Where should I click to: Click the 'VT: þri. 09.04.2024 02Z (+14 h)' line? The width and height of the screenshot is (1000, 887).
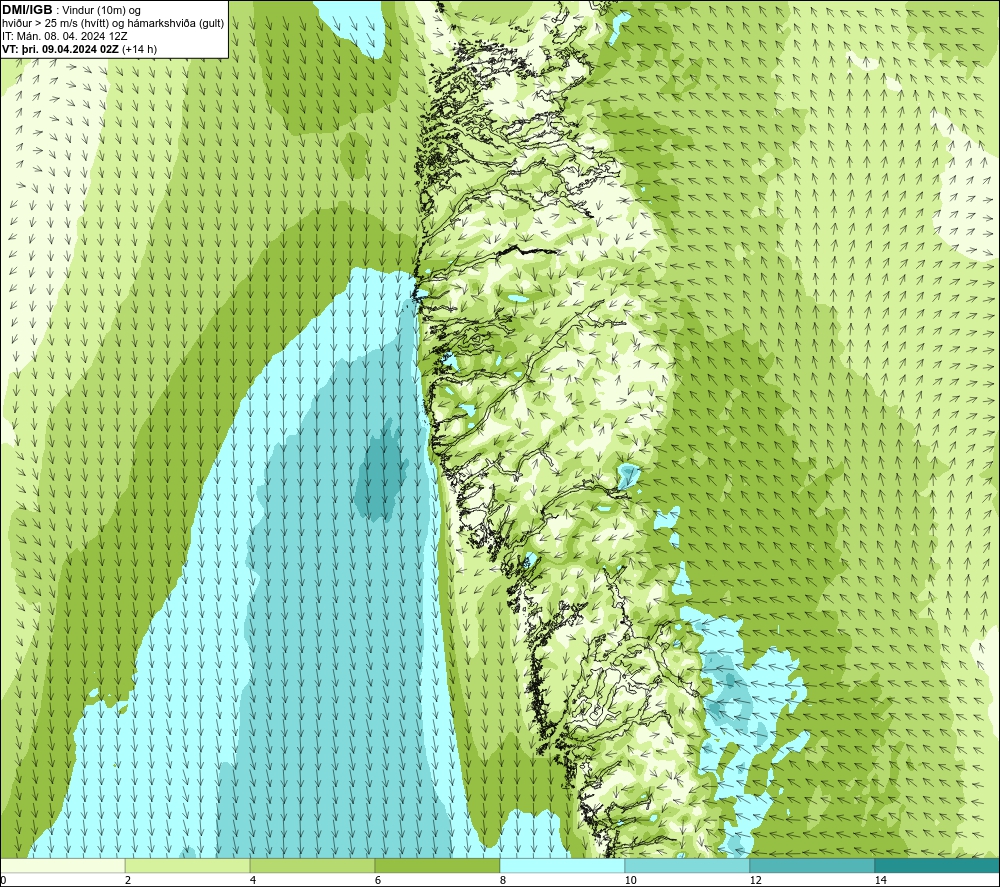pos(80,48)
